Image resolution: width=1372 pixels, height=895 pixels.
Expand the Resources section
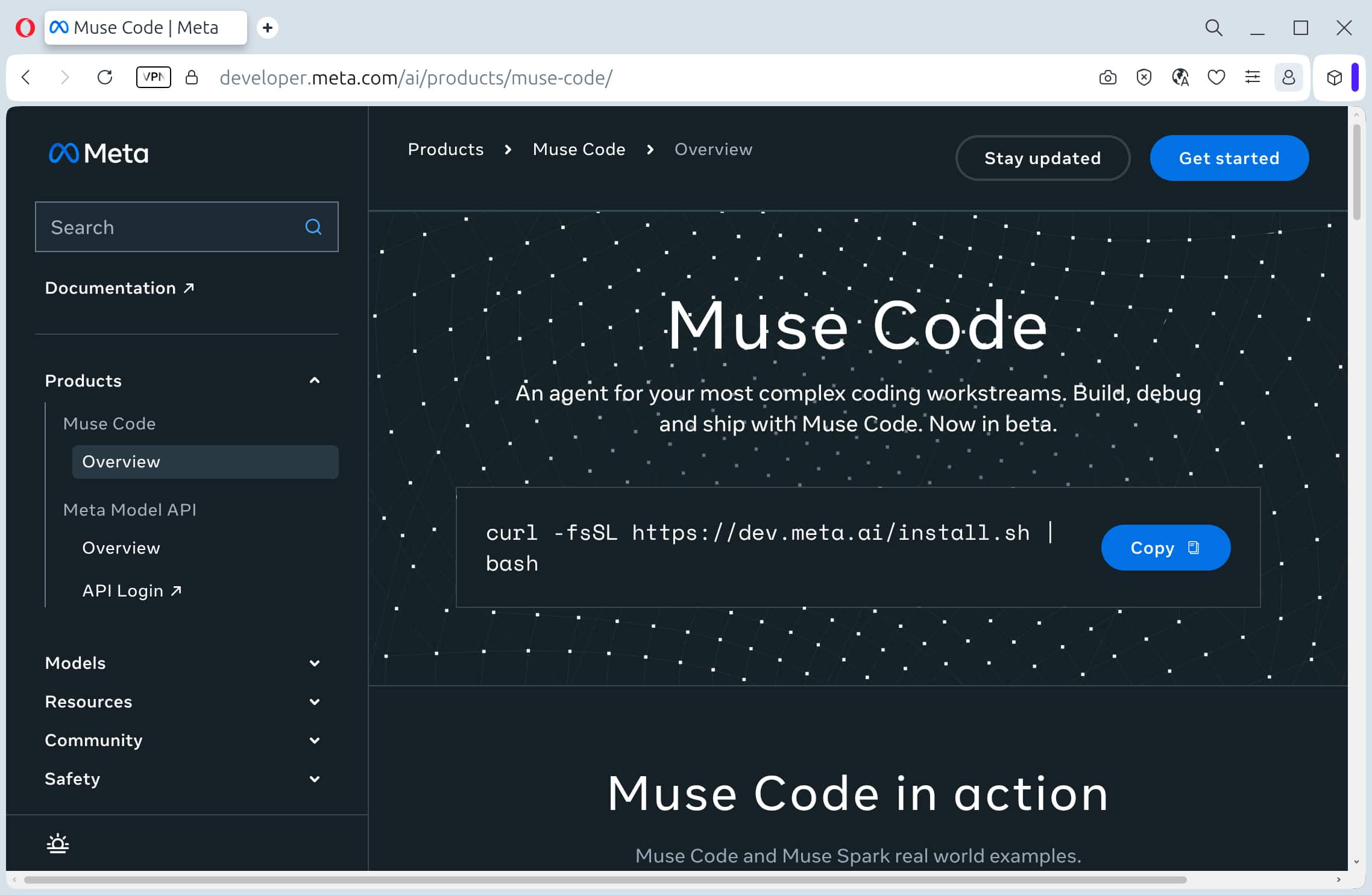pyautogui.click(x=183, y=701)
